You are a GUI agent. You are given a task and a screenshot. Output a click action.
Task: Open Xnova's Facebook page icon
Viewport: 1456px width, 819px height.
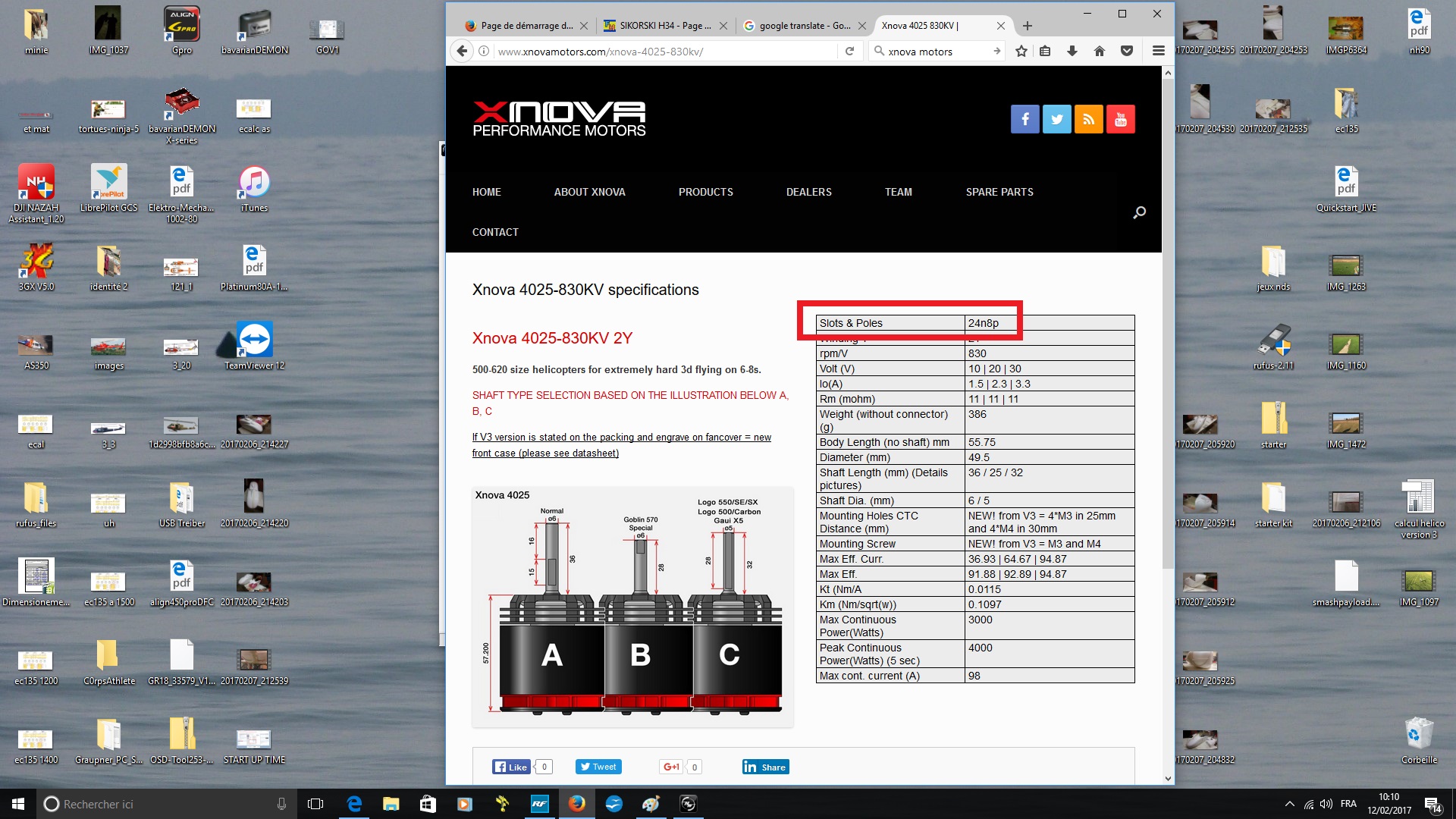pos(1025,119)
